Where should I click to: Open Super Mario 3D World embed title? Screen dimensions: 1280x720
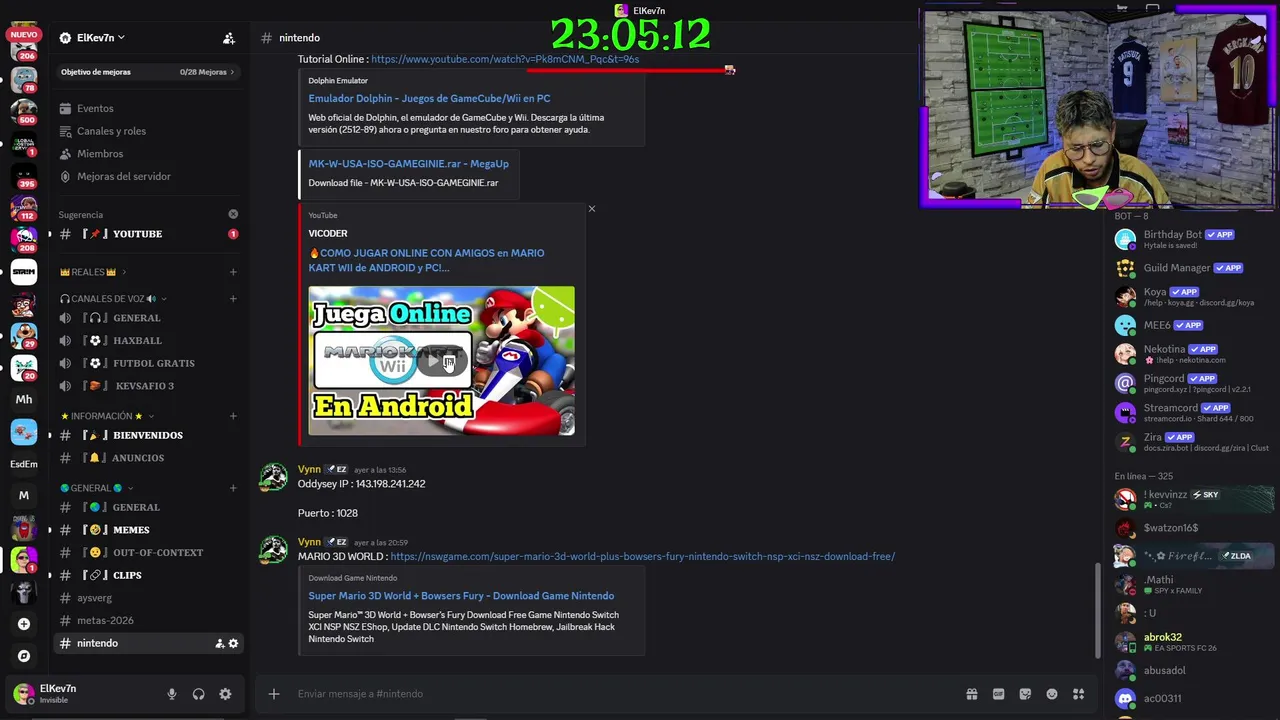click(461, 596)
